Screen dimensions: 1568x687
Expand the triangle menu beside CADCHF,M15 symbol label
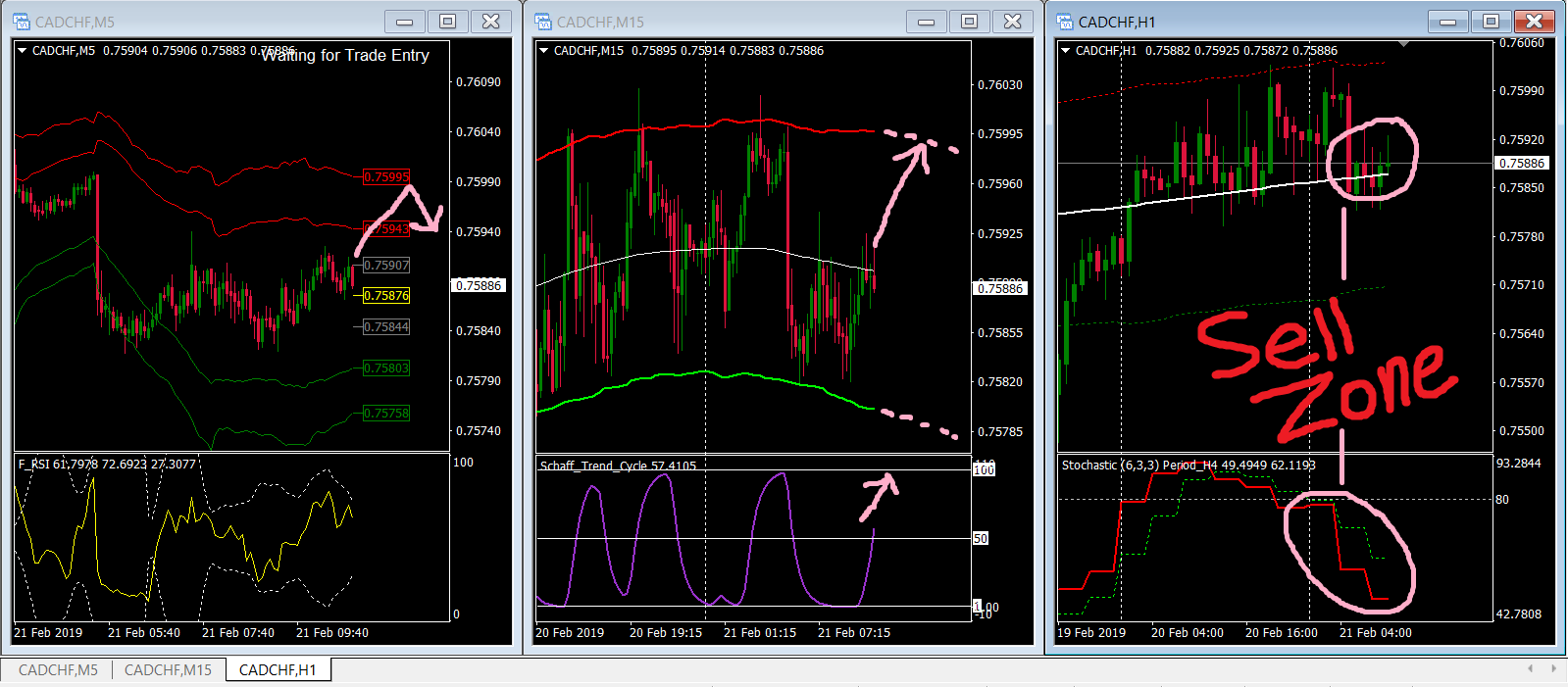tap(544, 51)
